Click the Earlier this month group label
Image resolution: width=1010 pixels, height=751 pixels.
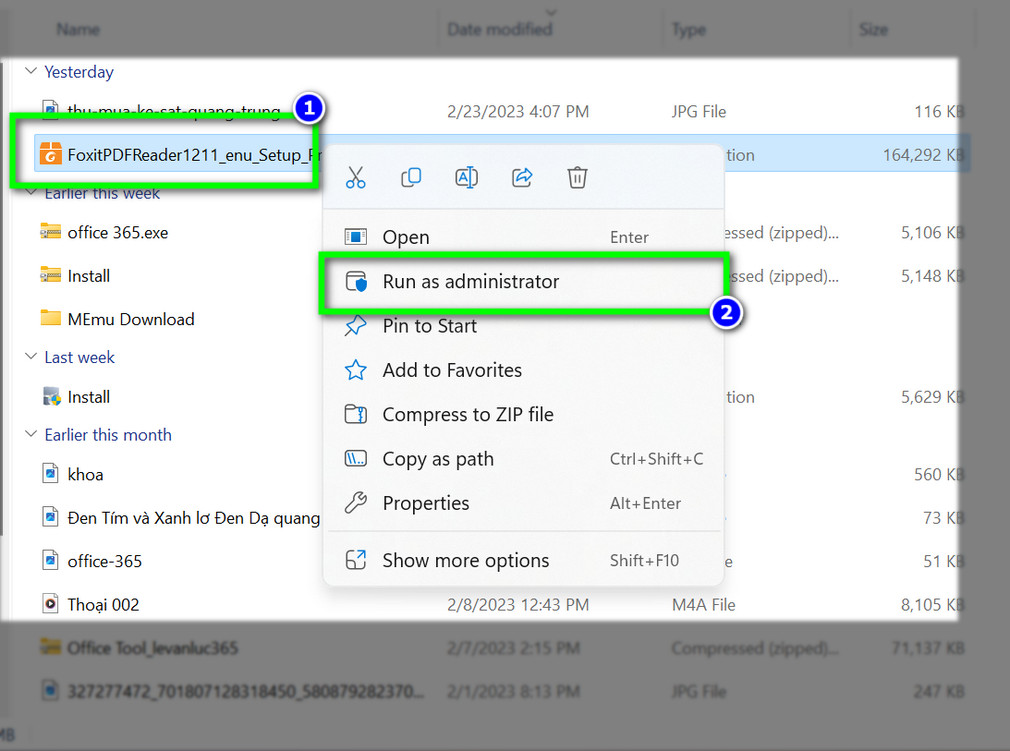[x=108, y=435]
